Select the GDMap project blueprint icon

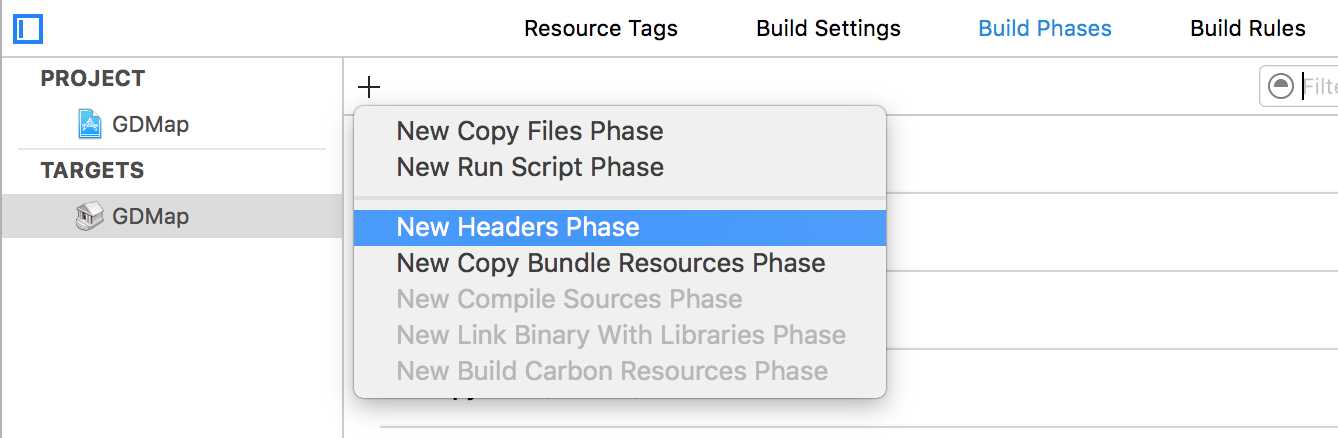pos(90,124)
